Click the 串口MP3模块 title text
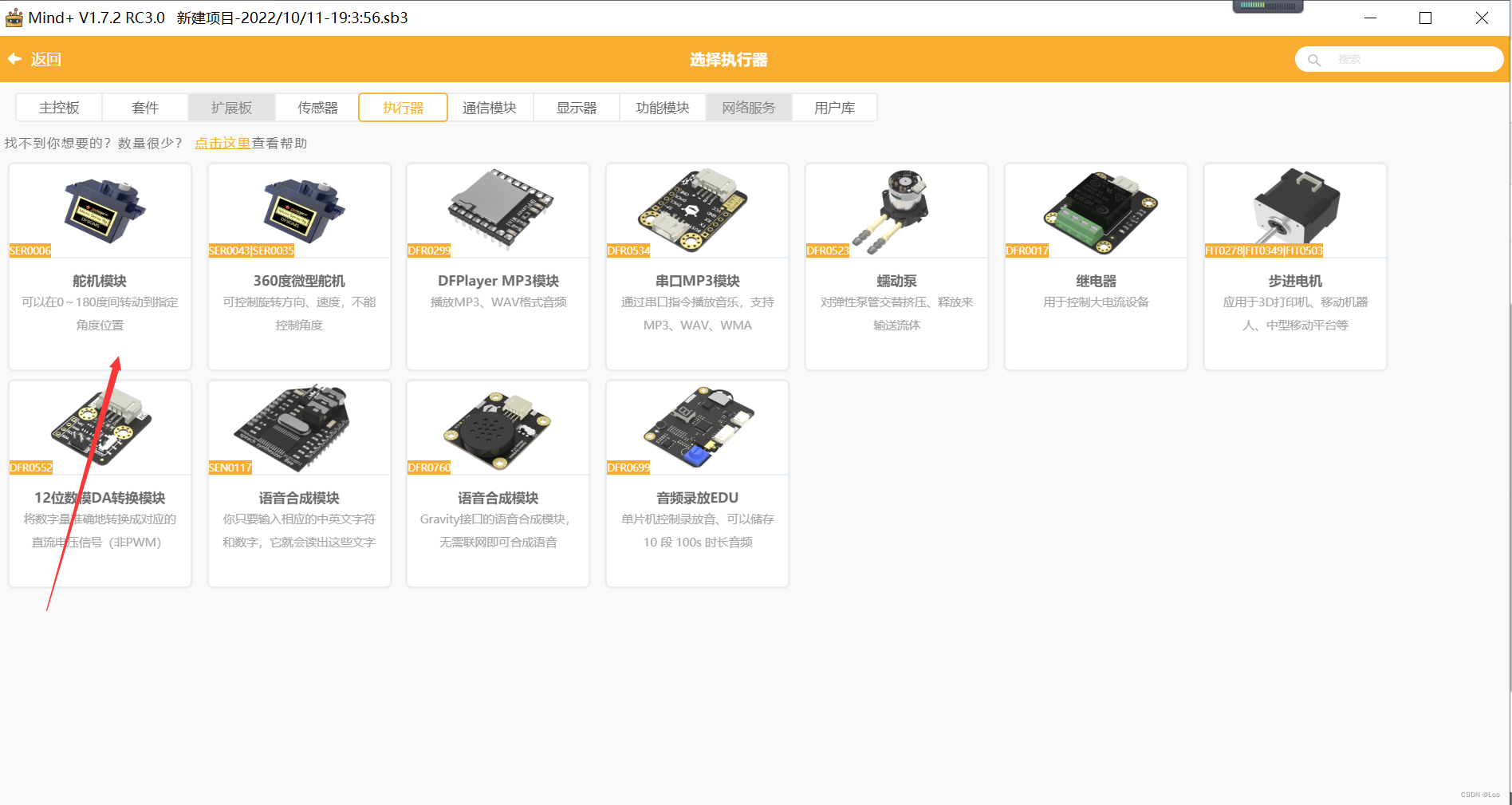The image size is (1512, 805). [698, 281]
